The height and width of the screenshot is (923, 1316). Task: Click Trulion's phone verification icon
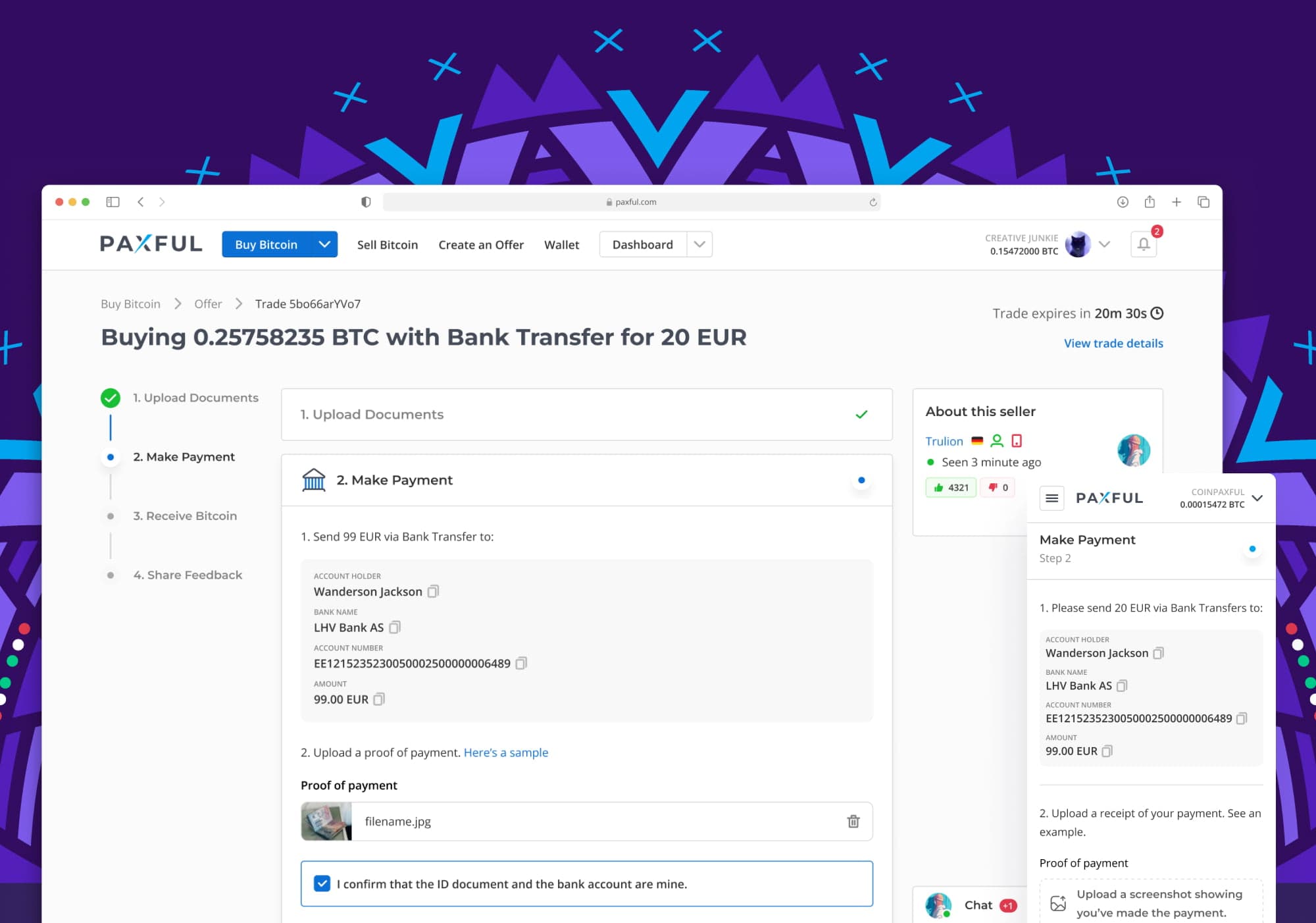(x=1017, y=440)
